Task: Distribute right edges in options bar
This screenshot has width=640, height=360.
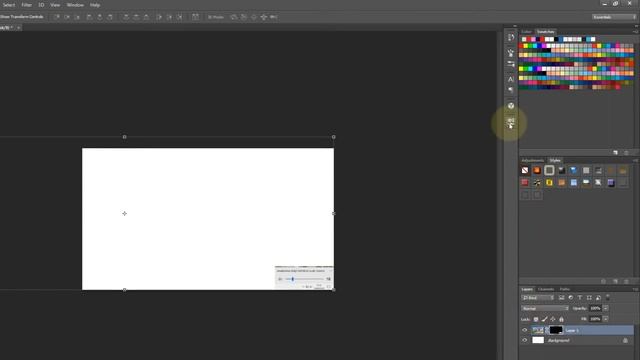Action: (179, 17)
